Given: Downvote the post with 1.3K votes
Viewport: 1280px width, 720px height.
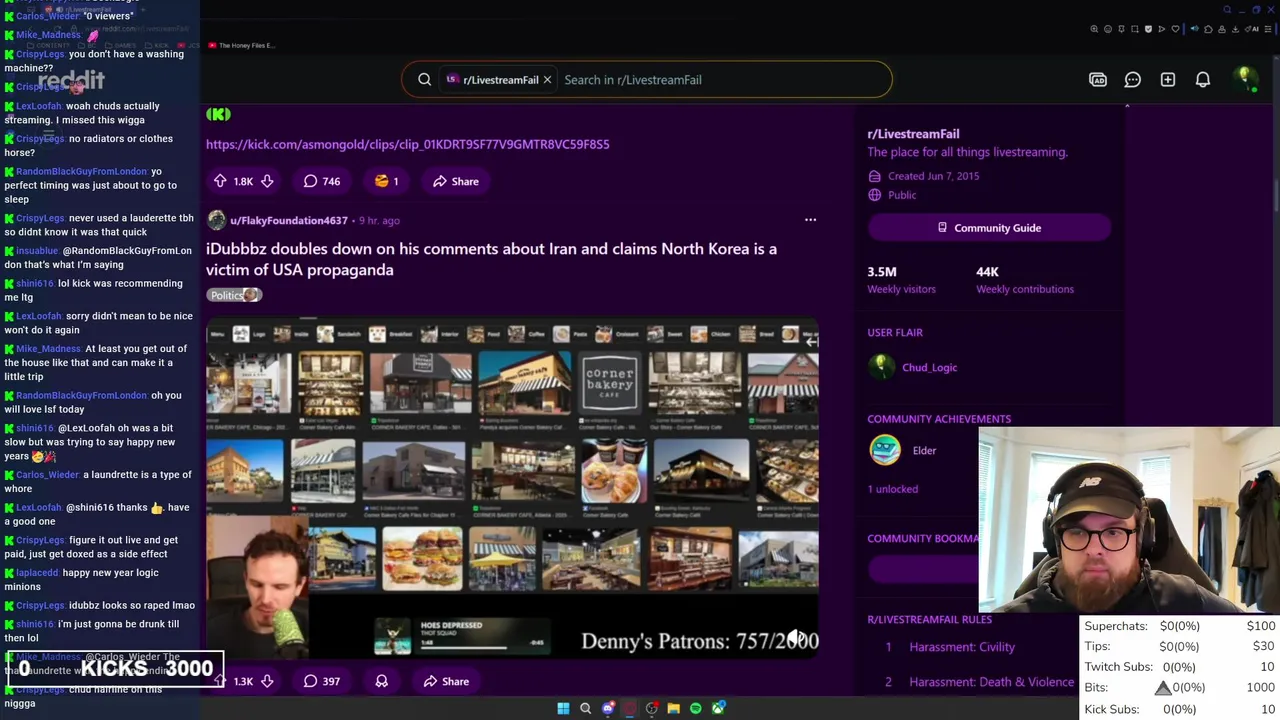Looking at the screenshot, I should [x=267, y=681].
